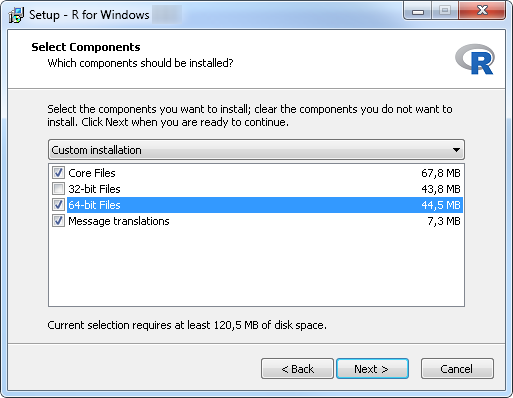This screenshot has height=398, width=513.
Task: Toggle the Core Files checkbox
Action: tap(58, 173)
